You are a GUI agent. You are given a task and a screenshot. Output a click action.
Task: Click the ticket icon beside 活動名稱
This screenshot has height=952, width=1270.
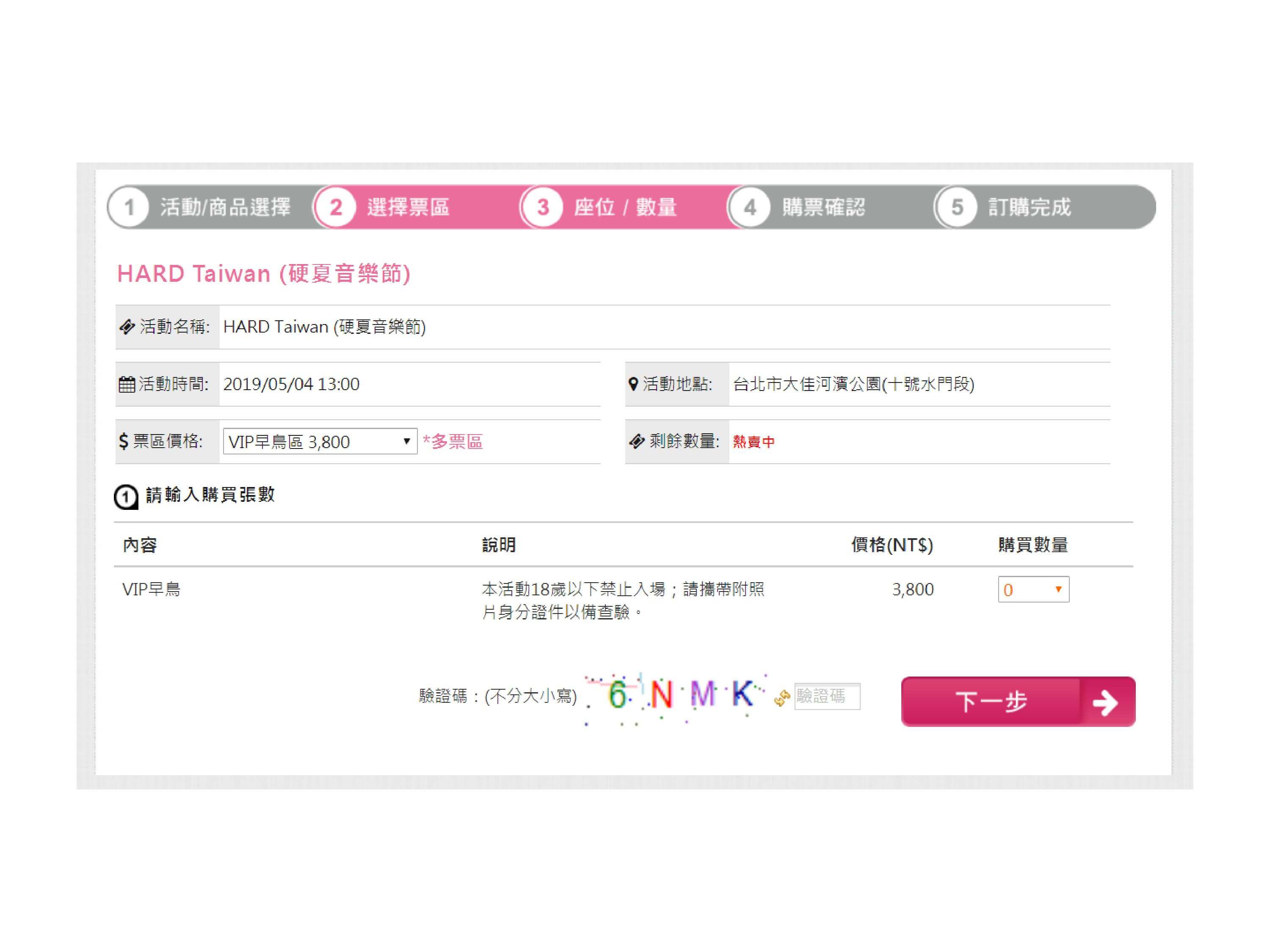127,327
